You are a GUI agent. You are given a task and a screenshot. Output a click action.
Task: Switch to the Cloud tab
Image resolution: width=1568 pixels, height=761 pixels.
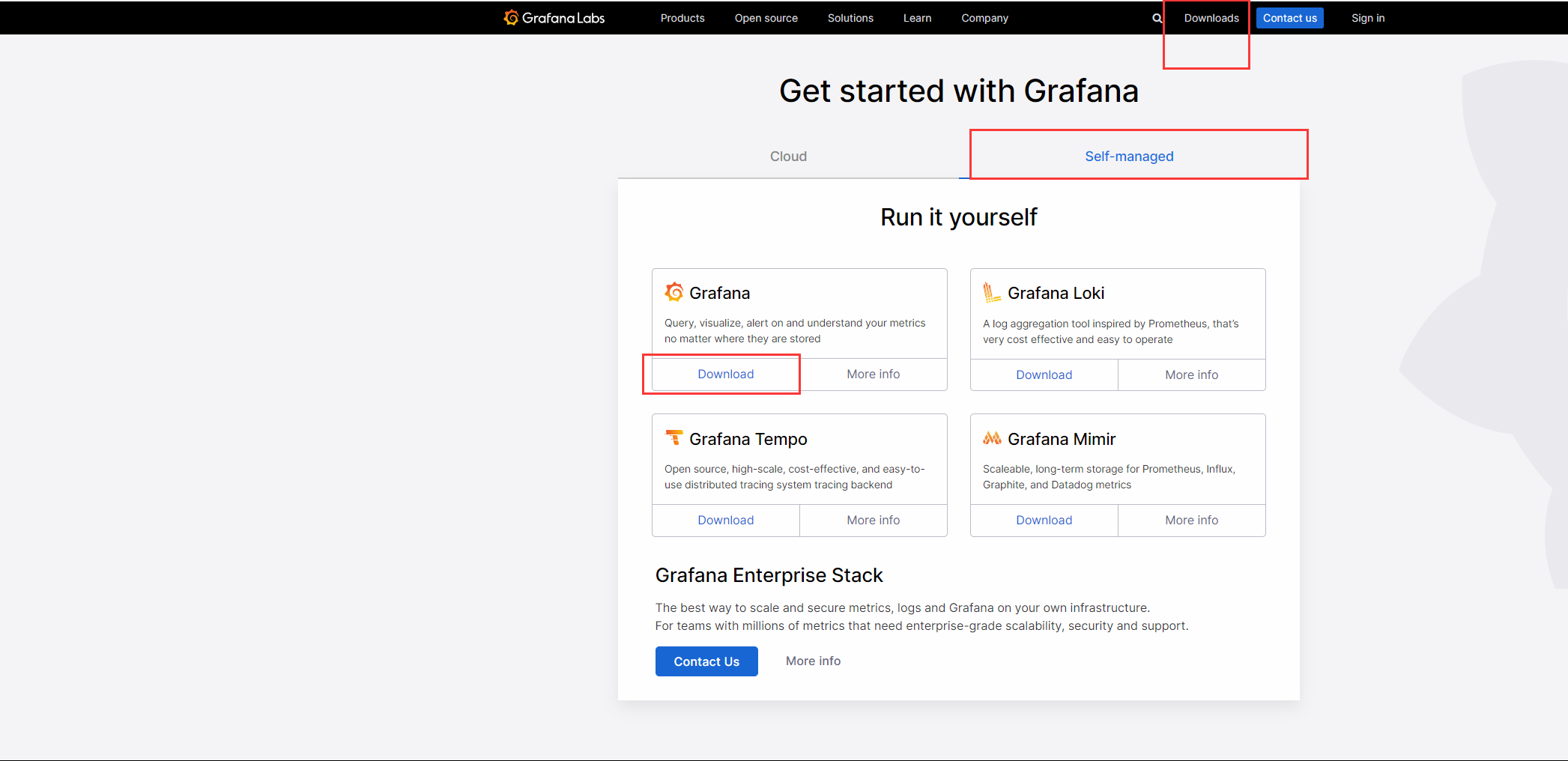point(788,156)
